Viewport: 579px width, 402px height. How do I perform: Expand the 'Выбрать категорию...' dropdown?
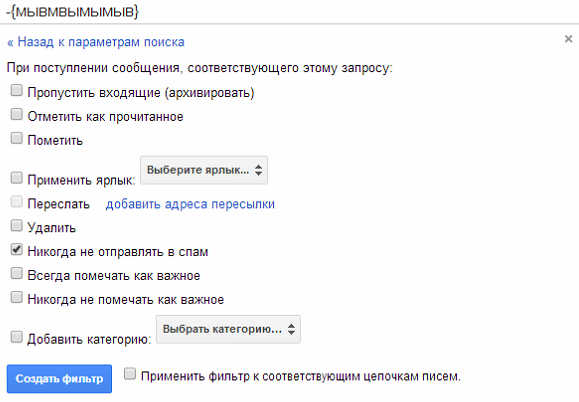tap(228, 329)
